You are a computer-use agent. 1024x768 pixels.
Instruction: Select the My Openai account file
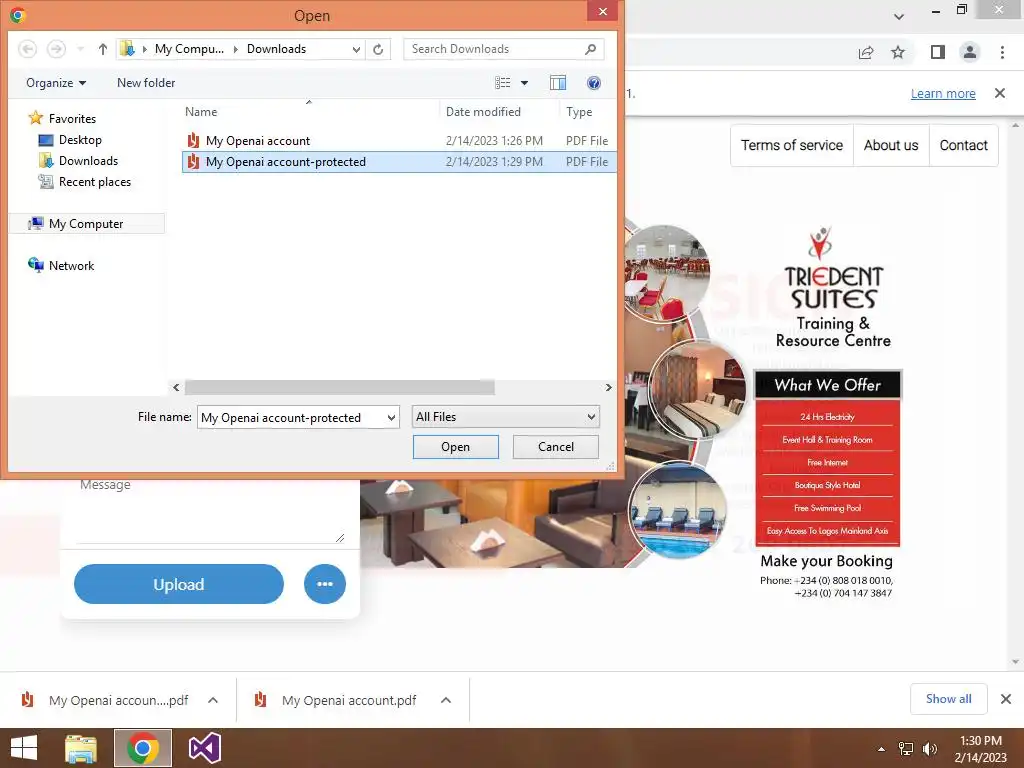click(x=398, y=140)
